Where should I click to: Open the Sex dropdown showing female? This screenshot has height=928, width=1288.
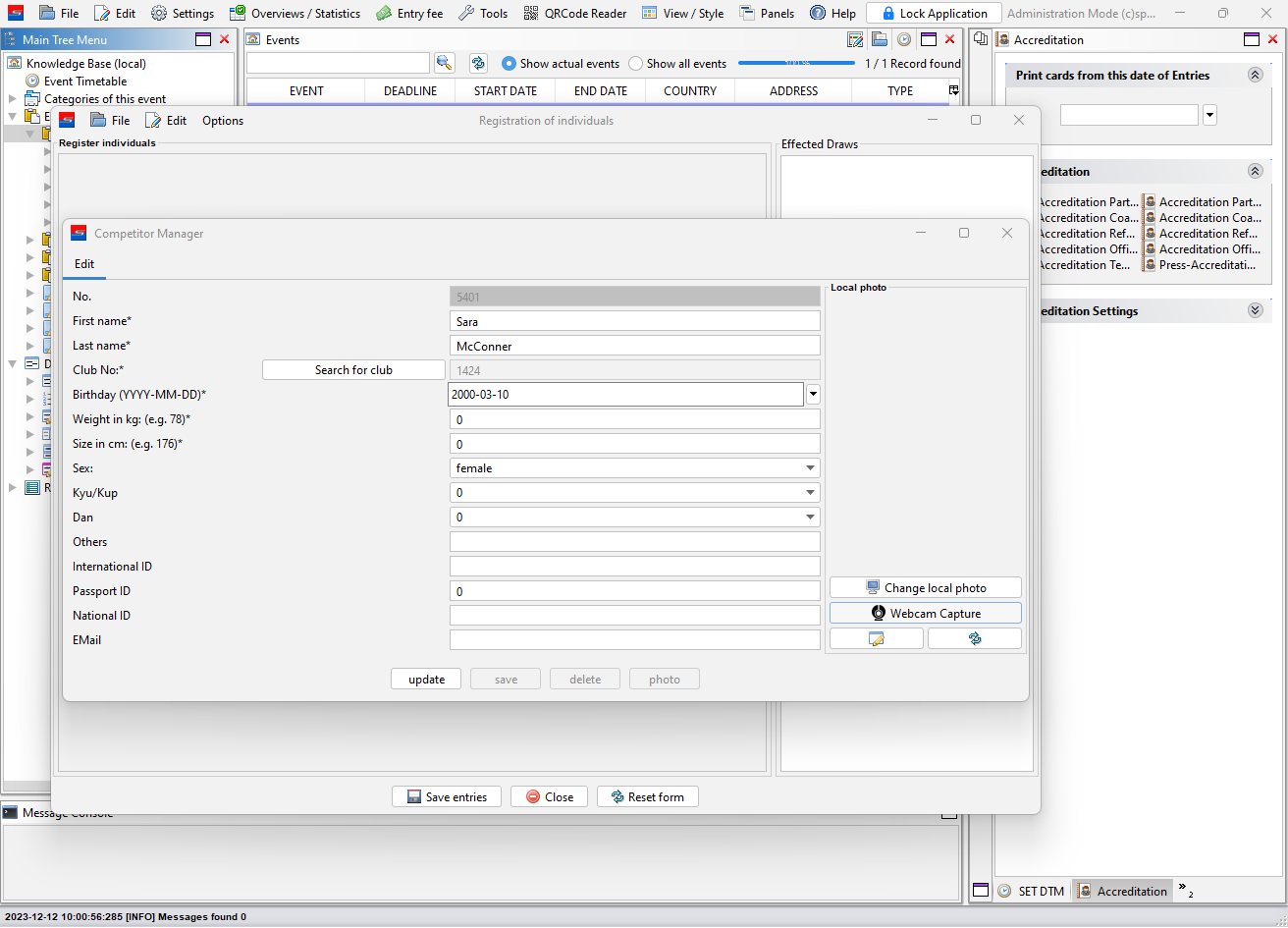tap(634, 468)
